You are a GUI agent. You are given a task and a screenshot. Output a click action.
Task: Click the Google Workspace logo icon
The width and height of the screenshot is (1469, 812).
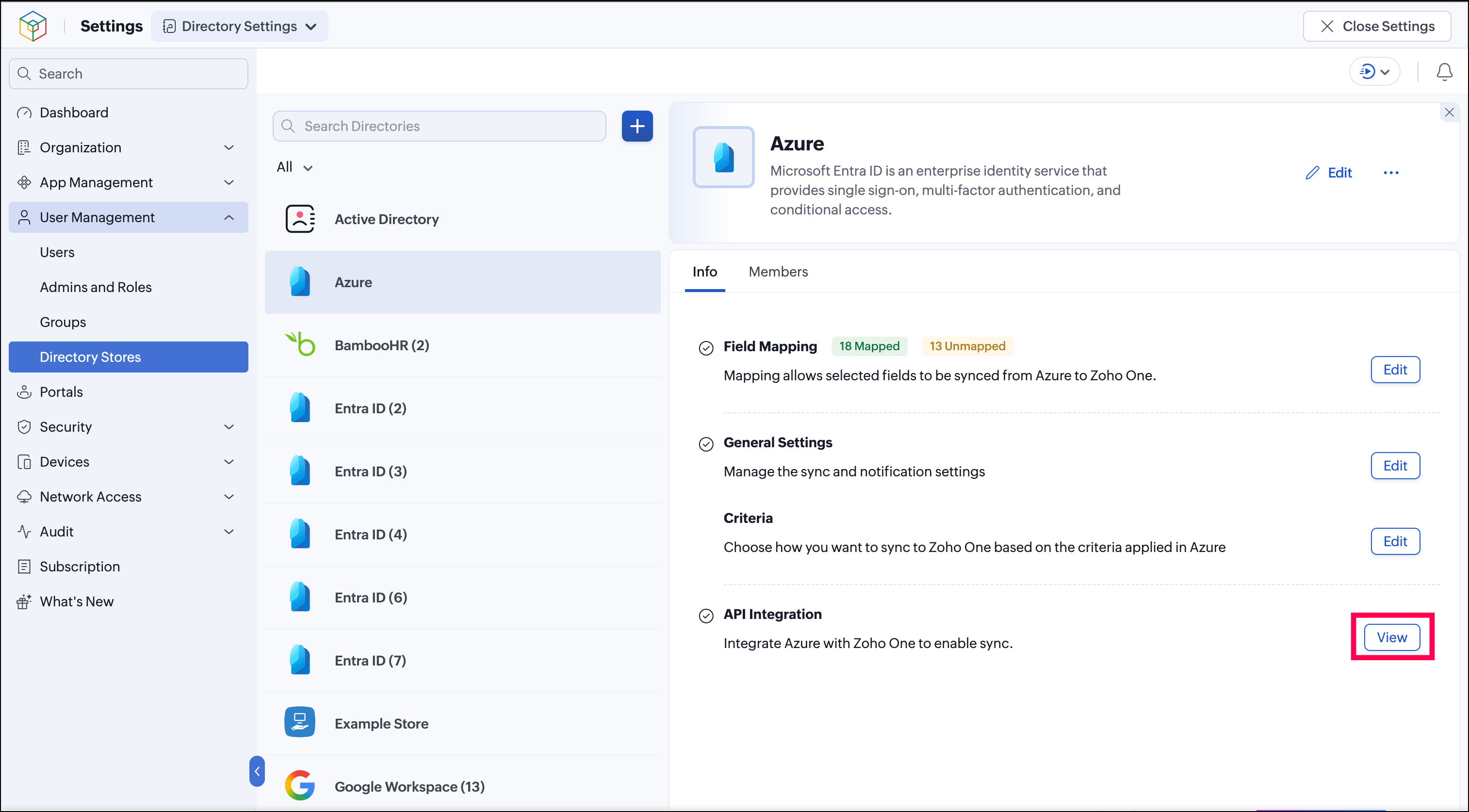tap(300, 786)
